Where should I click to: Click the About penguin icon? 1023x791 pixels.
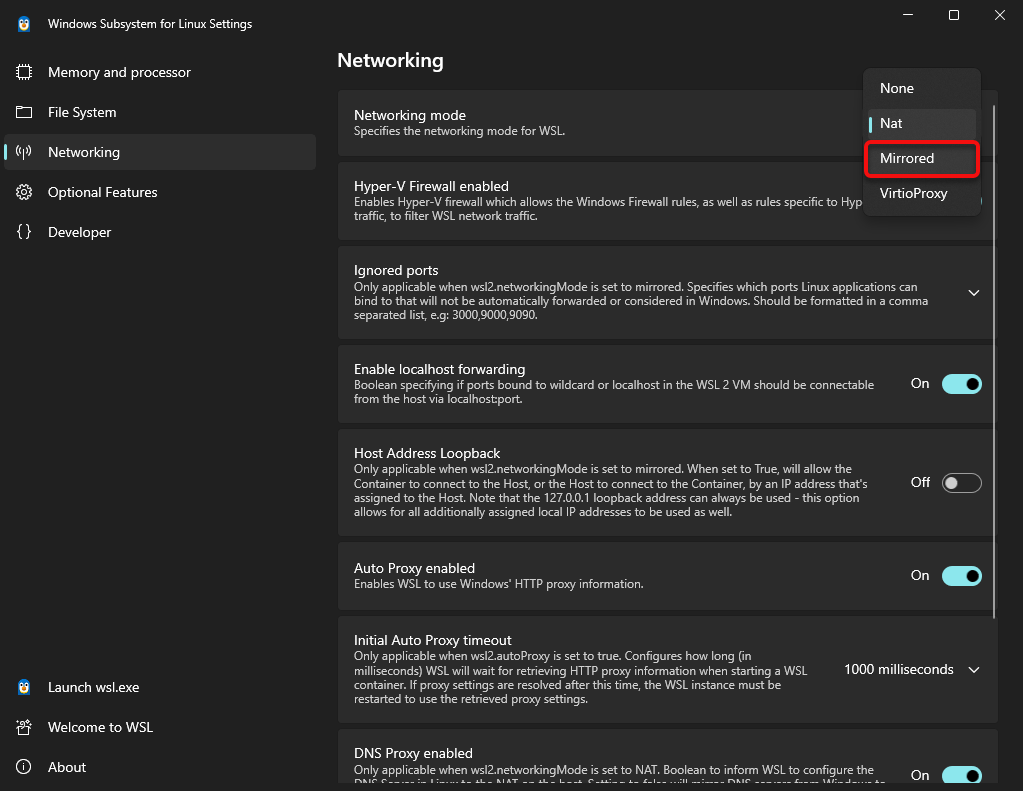click(24, 767)
